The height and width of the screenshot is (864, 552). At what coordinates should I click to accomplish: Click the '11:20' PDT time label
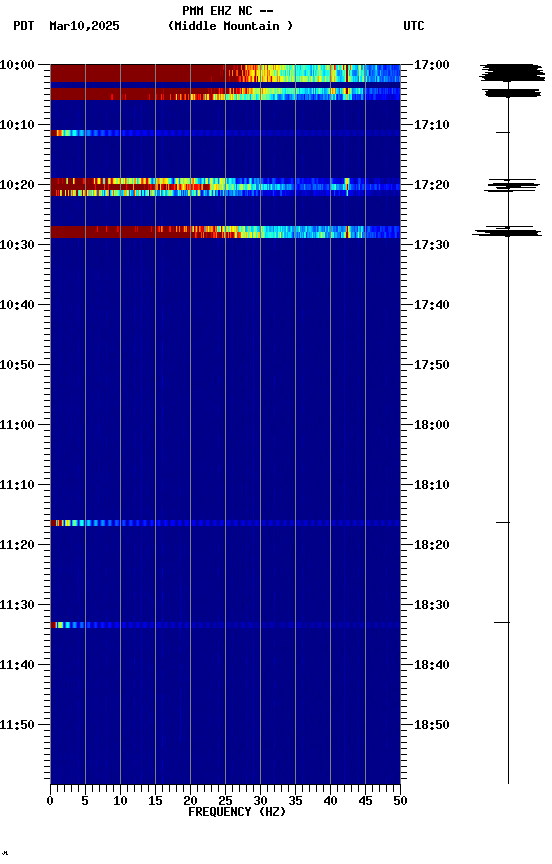(17, 545)
